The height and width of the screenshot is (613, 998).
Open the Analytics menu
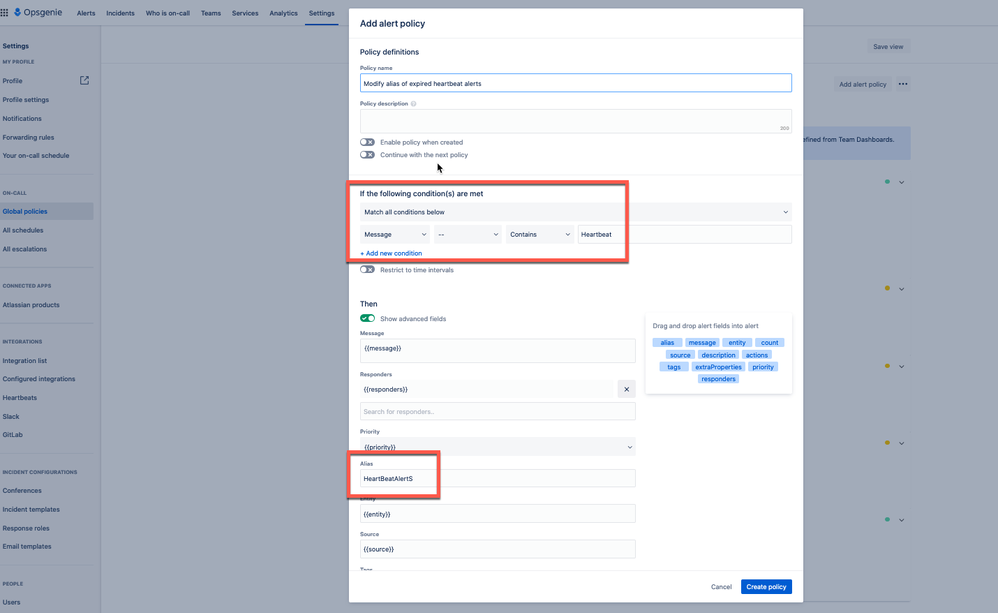[283, 13]
